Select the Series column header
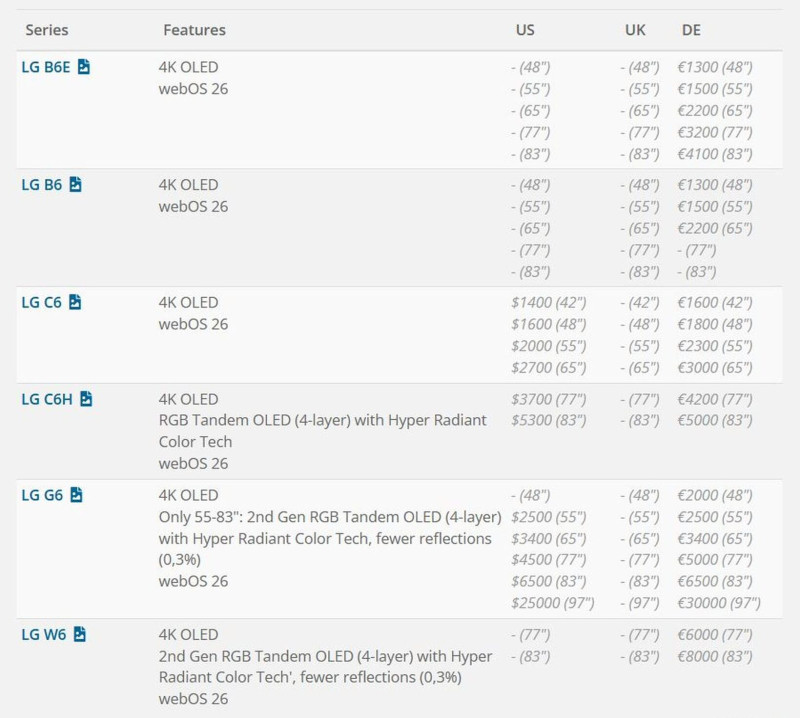 tap(47, 30)
